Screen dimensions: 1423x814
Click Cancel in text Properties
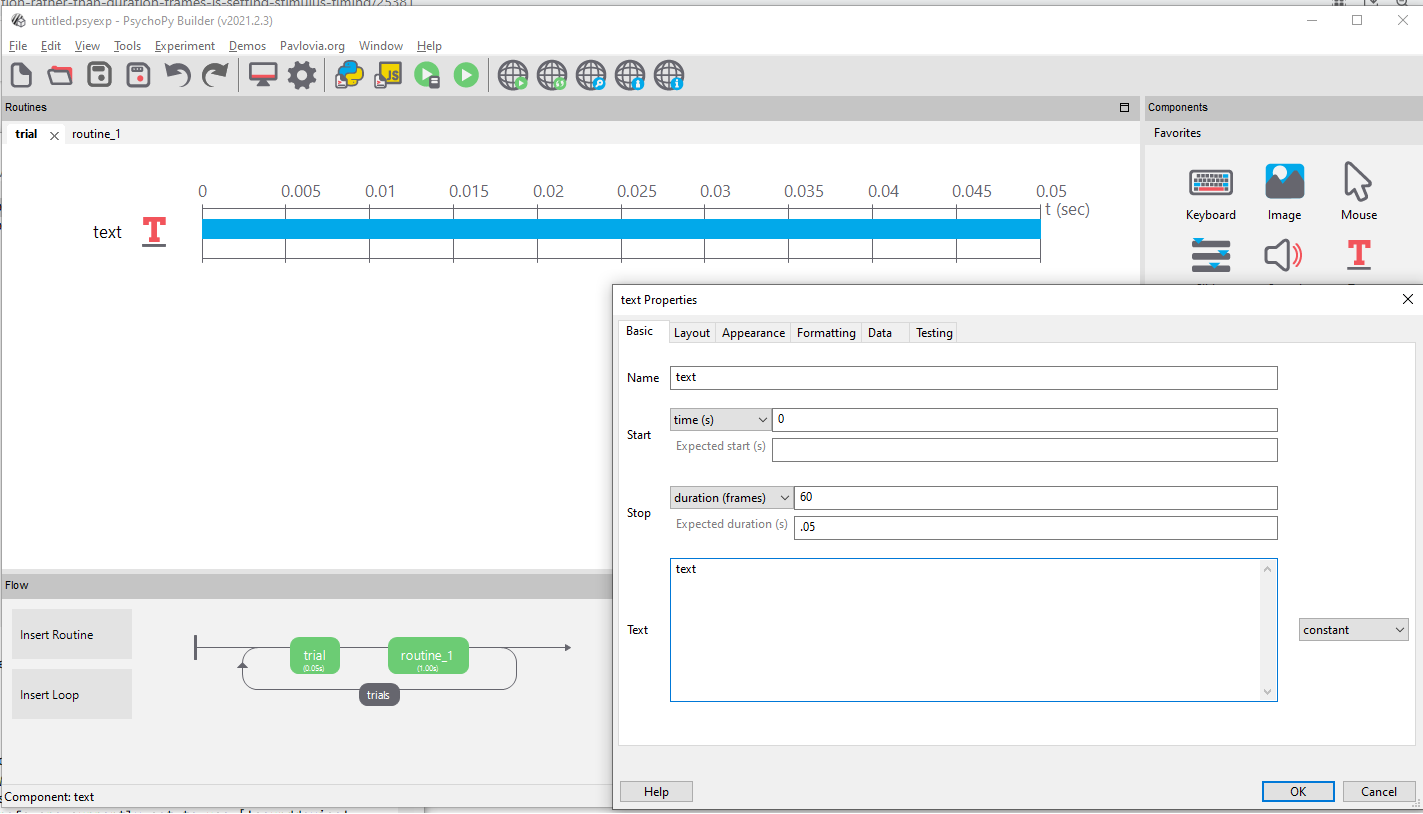click(1379, 791)
